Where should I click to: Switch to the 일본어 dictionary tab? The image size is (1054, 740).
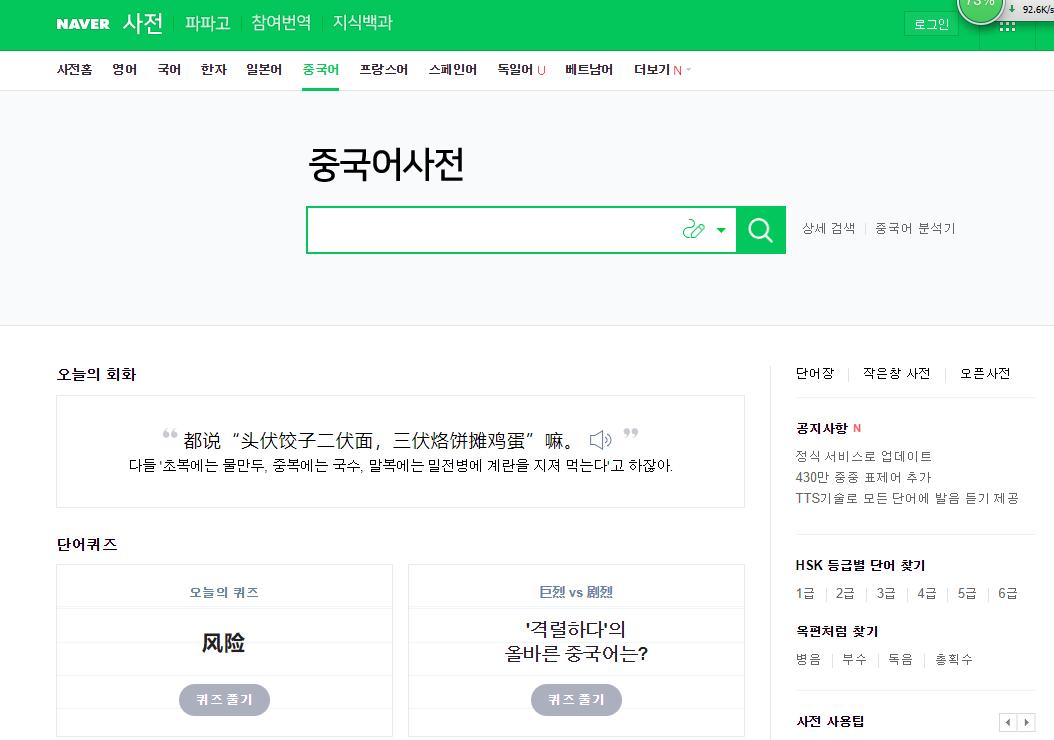click(x=263, y=70)
